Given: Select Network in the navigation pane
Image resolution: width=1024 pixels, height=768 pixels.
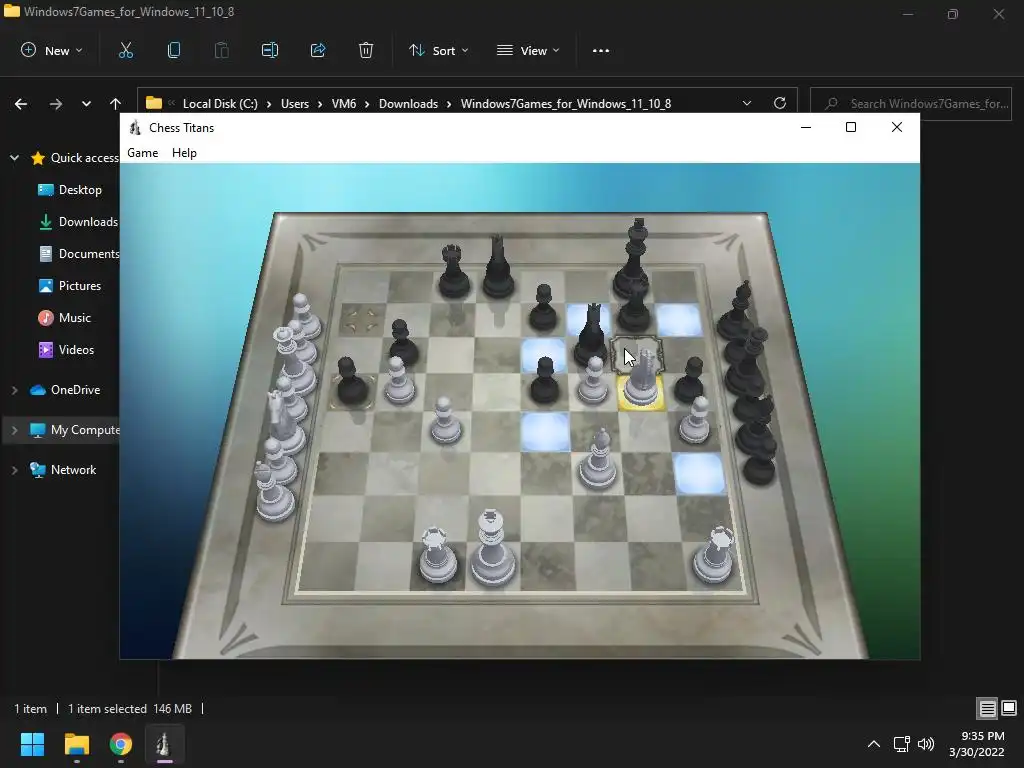Looking at the screenshot, I should [63, 470].
